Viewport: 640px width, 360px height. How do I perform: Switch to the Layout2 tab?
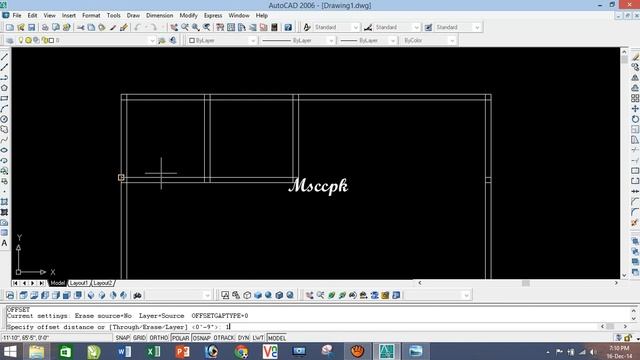pyautogui.click(x=102, y=283)
